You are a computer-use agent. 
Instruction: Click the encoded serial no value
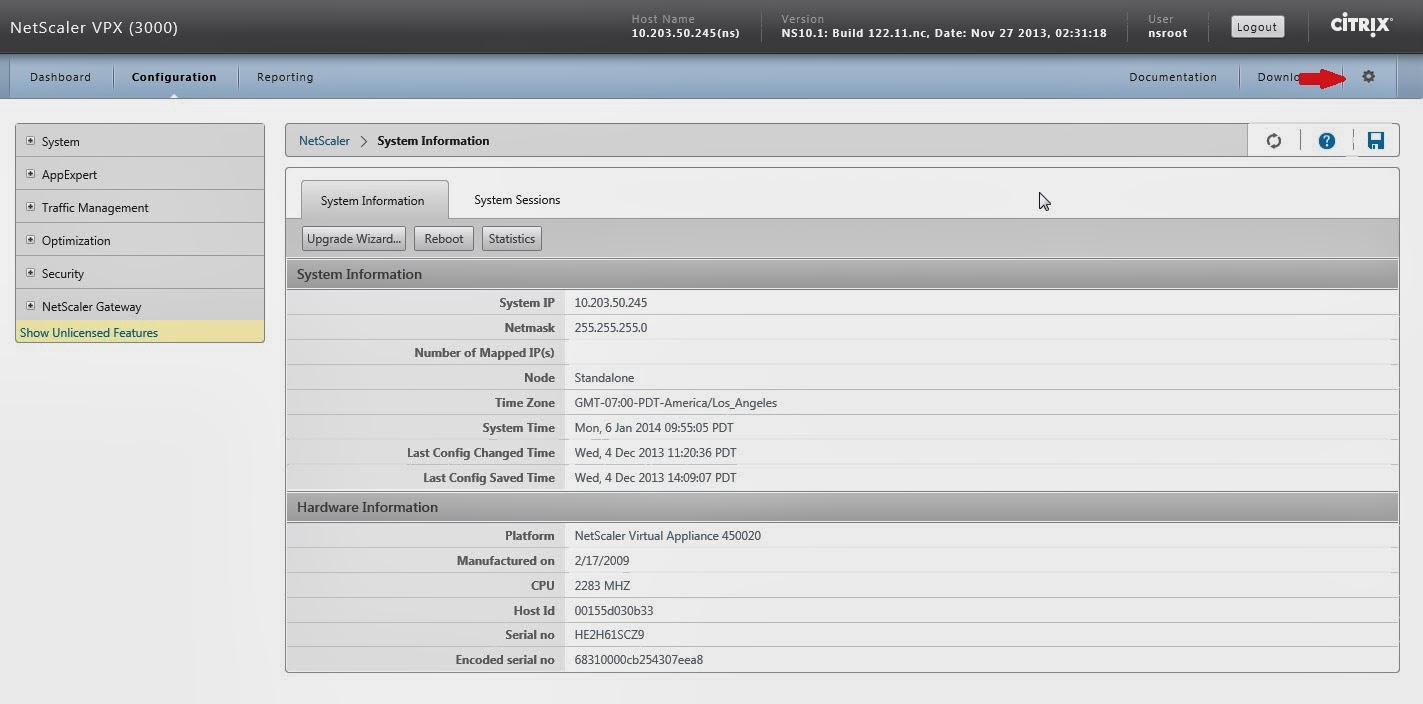coord(638,660)
